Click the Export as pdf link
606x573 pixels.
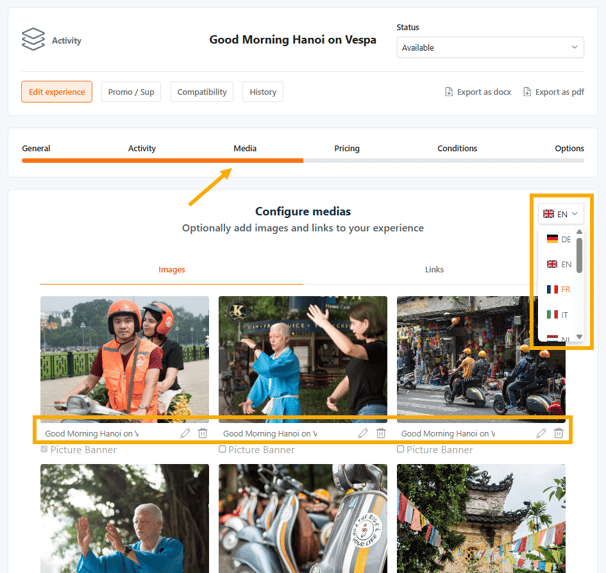point(553,92)
